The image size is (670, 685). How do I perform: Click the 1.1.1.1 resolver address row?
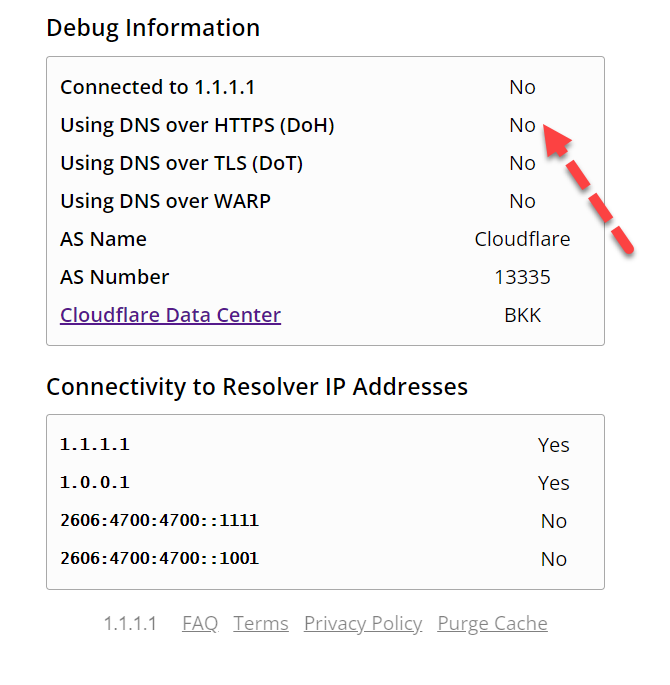325,445
